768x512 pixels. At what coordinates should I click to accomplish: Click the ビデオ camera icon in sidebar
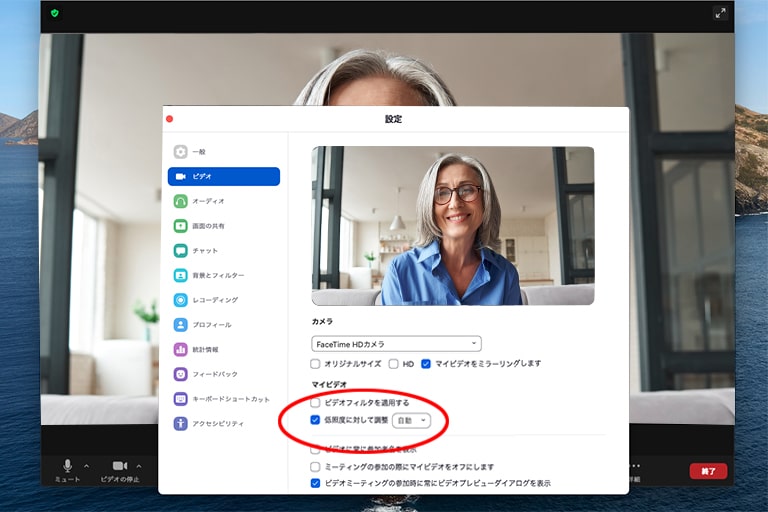[x=180, y=176]
